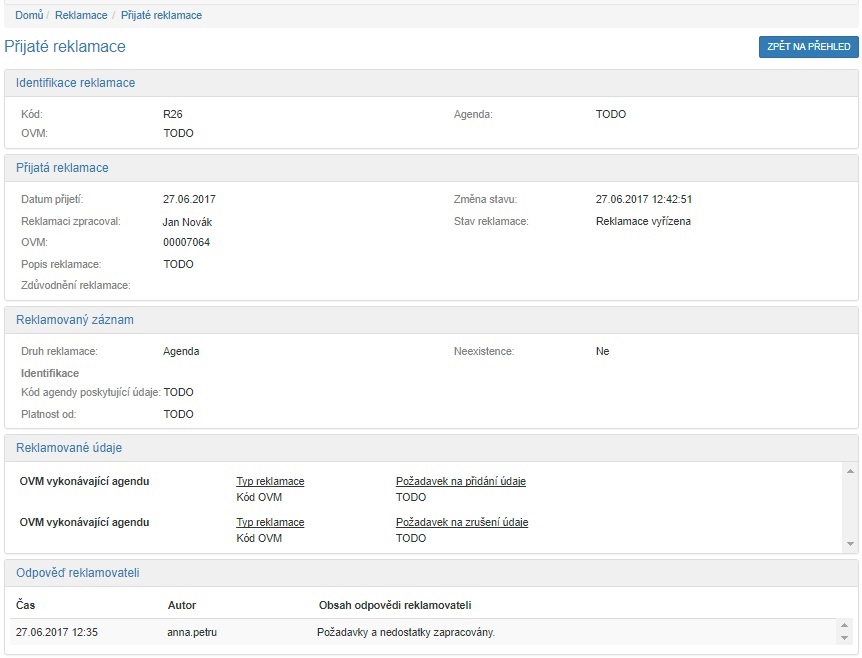Screen dimensions: 862x658
Task: Toggle the Přijatá reklamace section header
Action: point(62,168)
